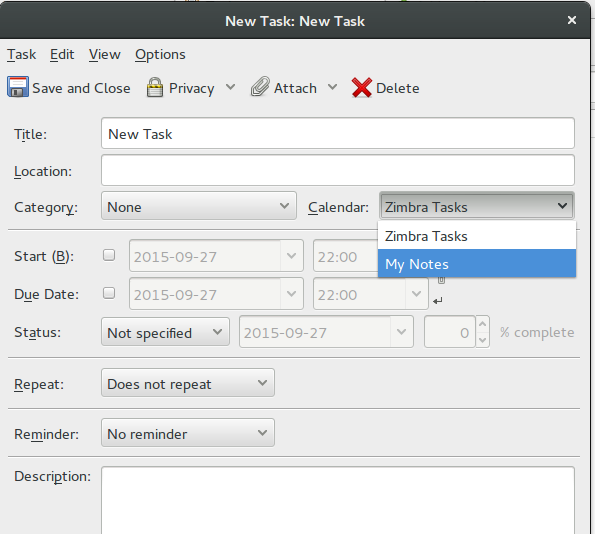Image resolution: width=595 pixels, height=534 pixels.
Task: Click the Privacy padlock icon
Action: (x=155, y=87)
